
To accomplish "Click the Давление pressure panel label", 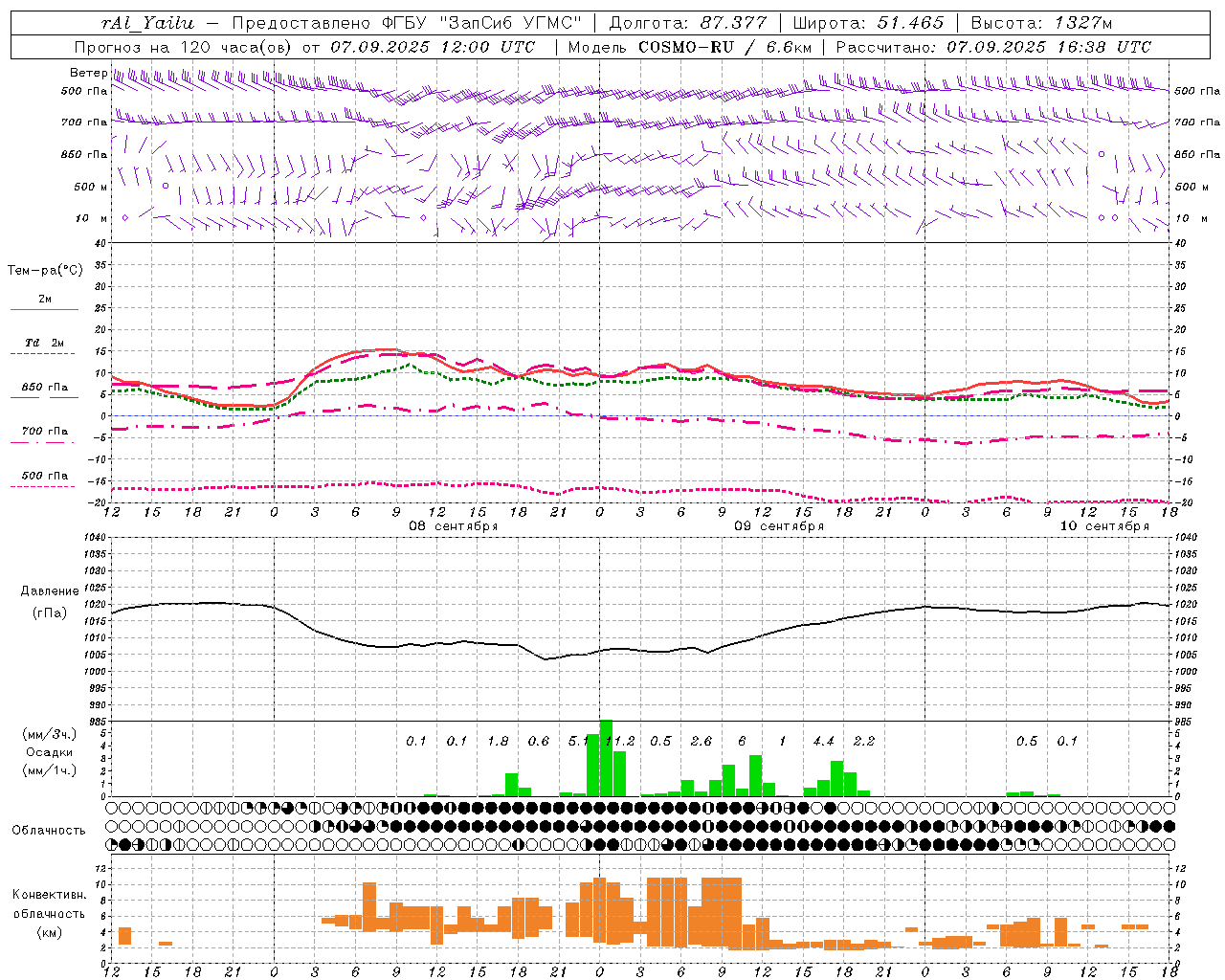I will tap(50, 591).
